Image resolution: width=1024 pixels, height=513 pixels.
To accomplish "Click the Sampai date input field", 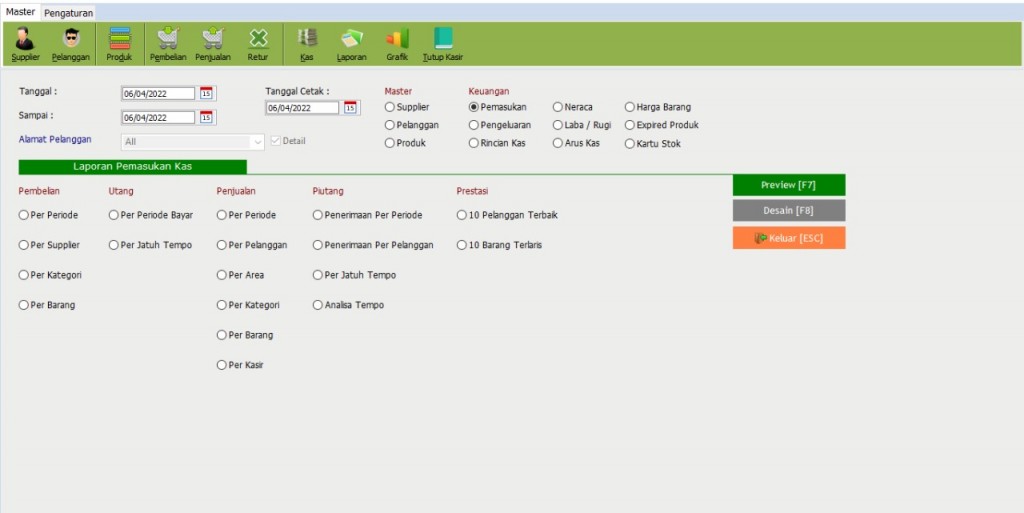I will (x=158, y=118).
